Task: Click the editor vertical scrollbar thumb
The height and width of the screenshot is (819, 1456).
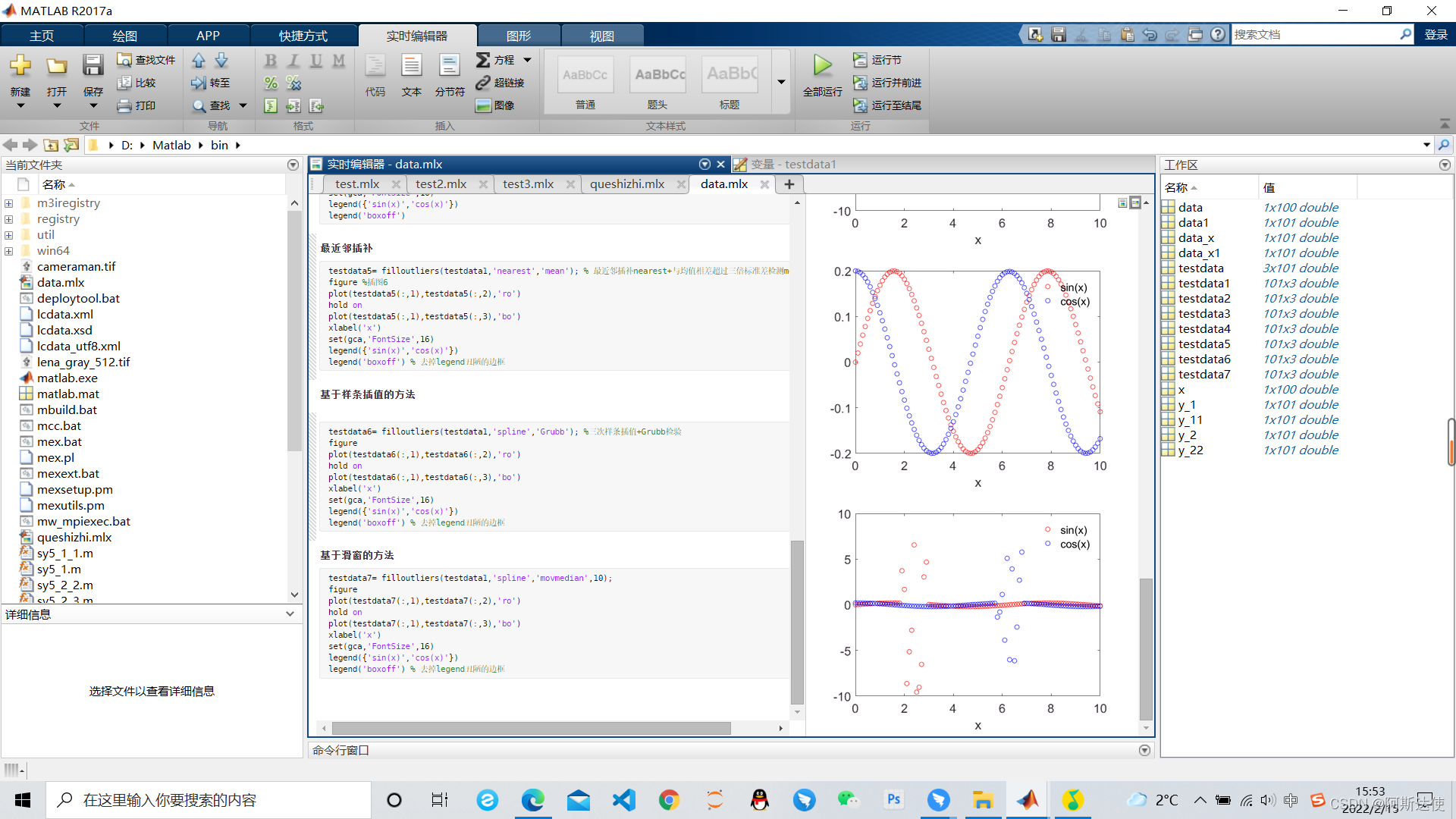Action: [x=797, y=622]
